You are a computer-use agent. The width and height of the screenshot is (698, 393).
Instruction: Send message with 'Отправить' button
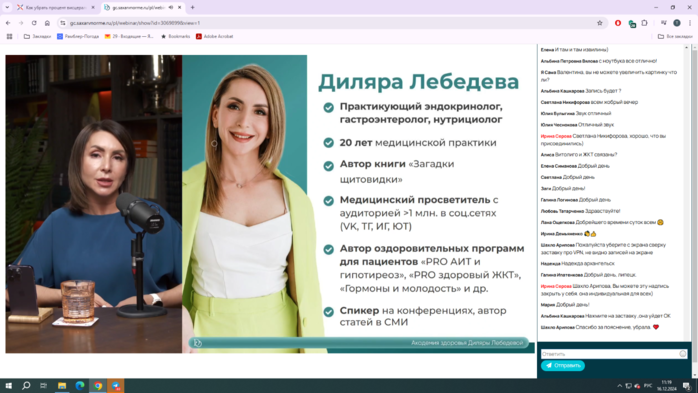(563, 365)
